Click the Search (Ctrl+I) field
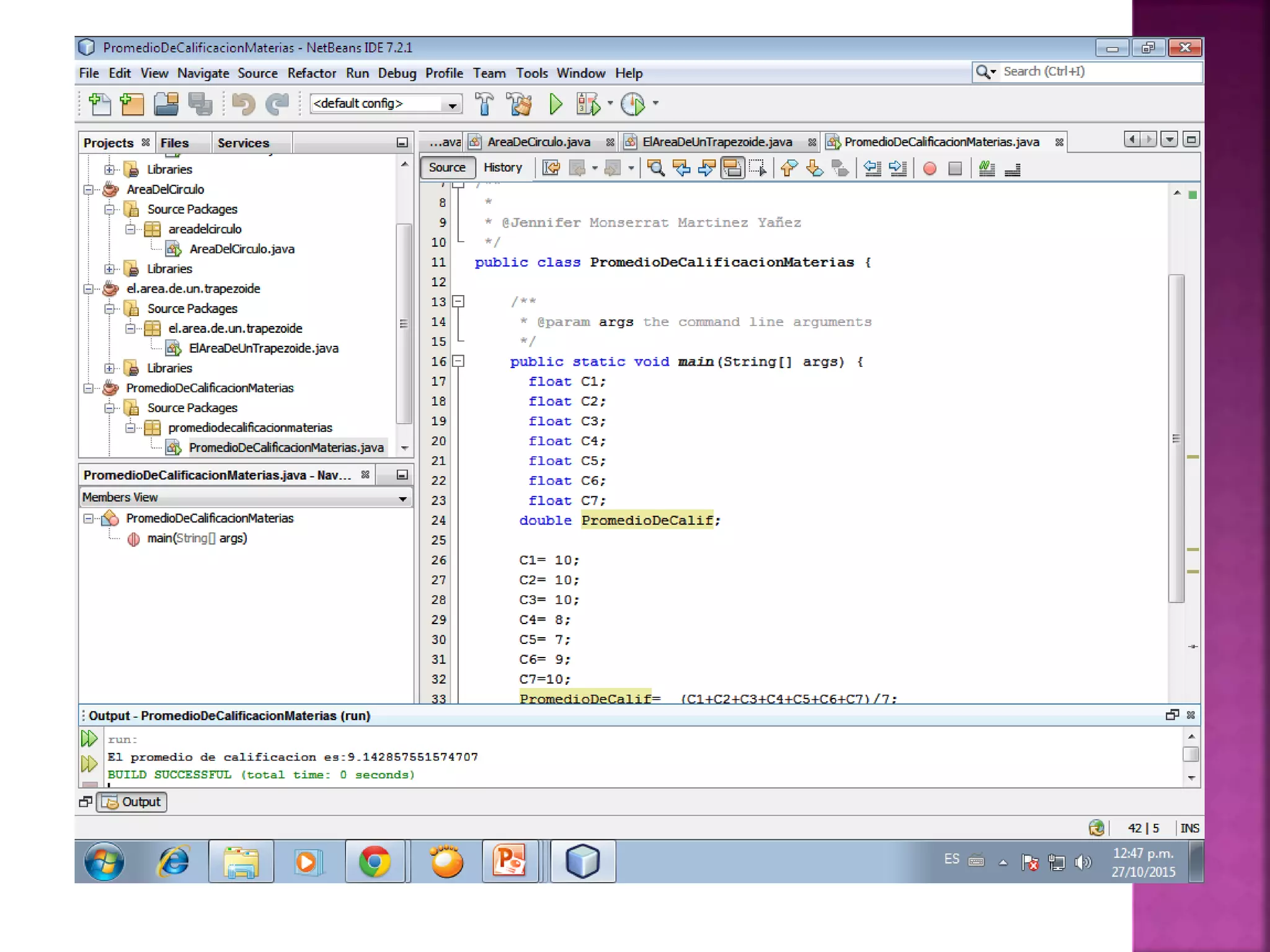Viewport: 1270px width, 952px height. click(x=1098, y=72)
